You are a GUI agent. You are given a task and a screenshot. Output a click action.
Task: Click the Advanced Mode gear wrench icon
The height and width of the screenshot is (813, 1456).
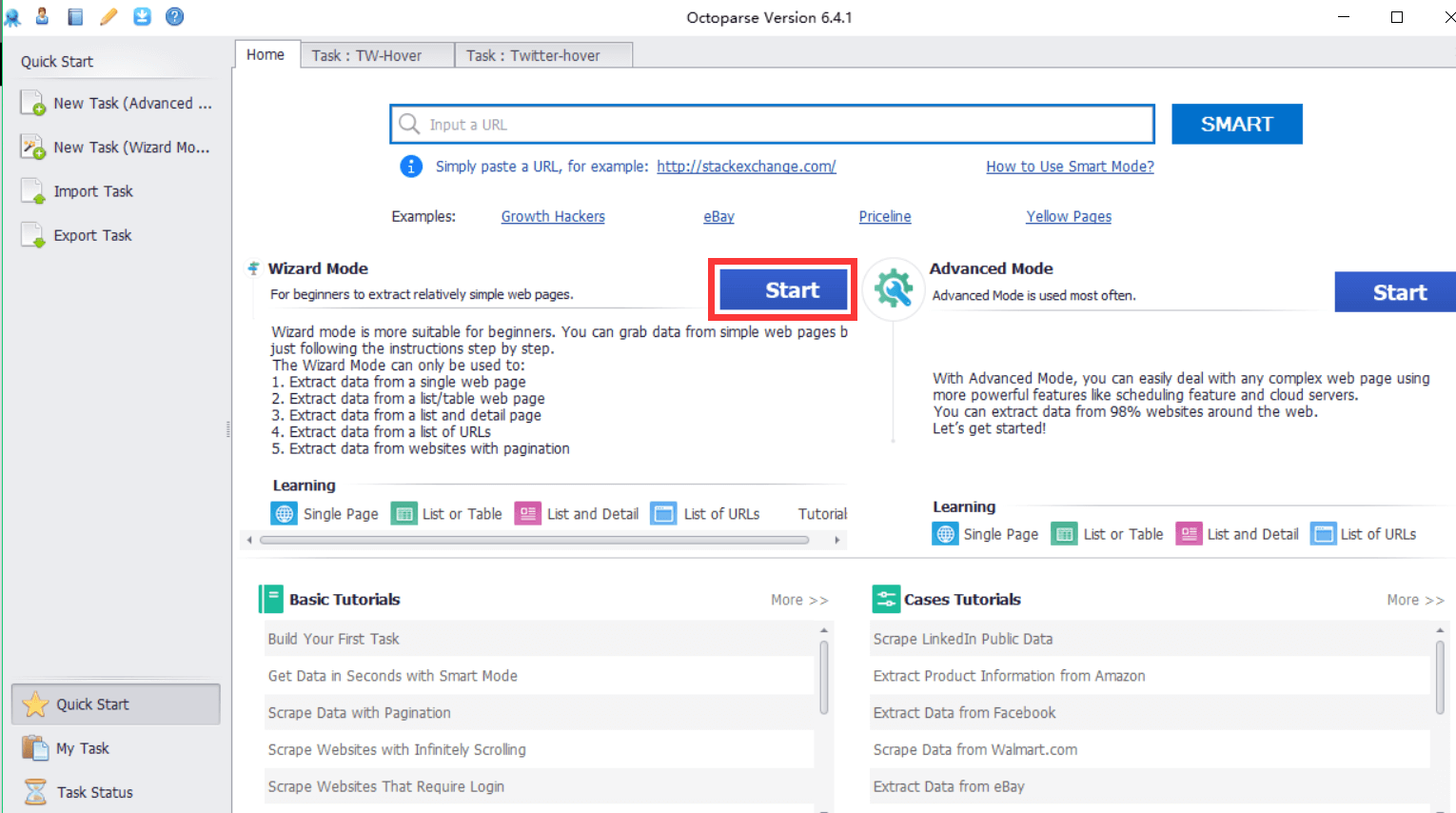(x=894, y=288)
